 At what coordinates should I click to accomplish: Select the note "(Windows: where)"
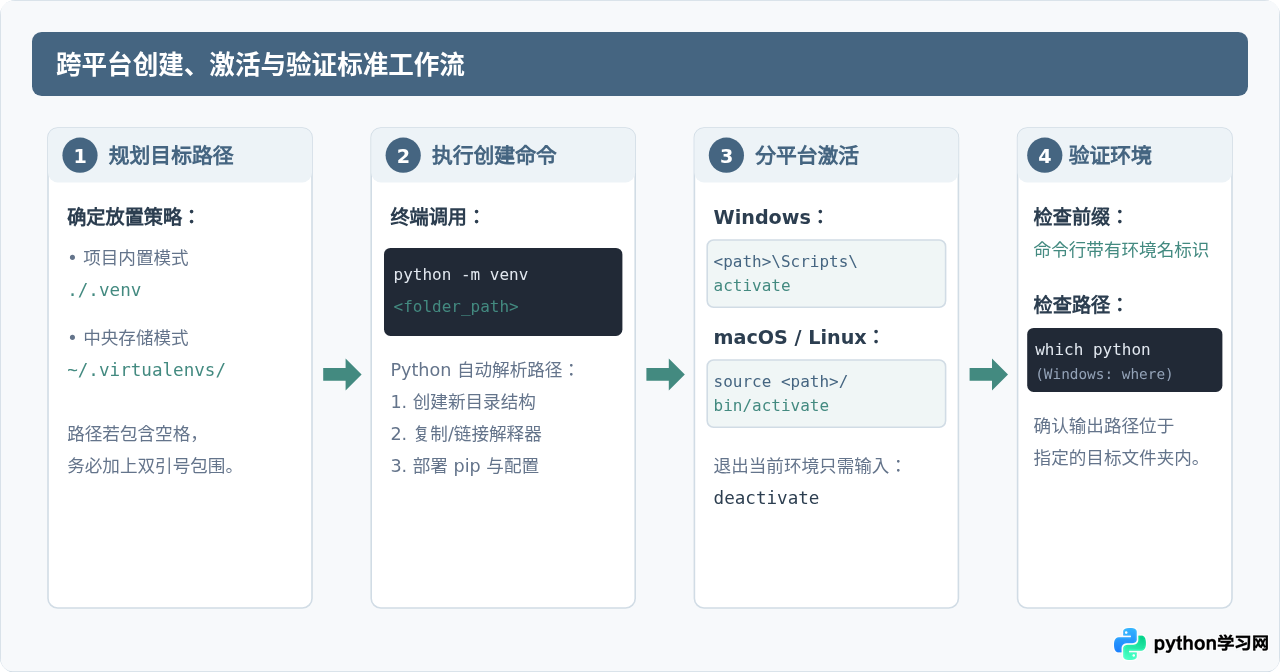pos(1104,374)
